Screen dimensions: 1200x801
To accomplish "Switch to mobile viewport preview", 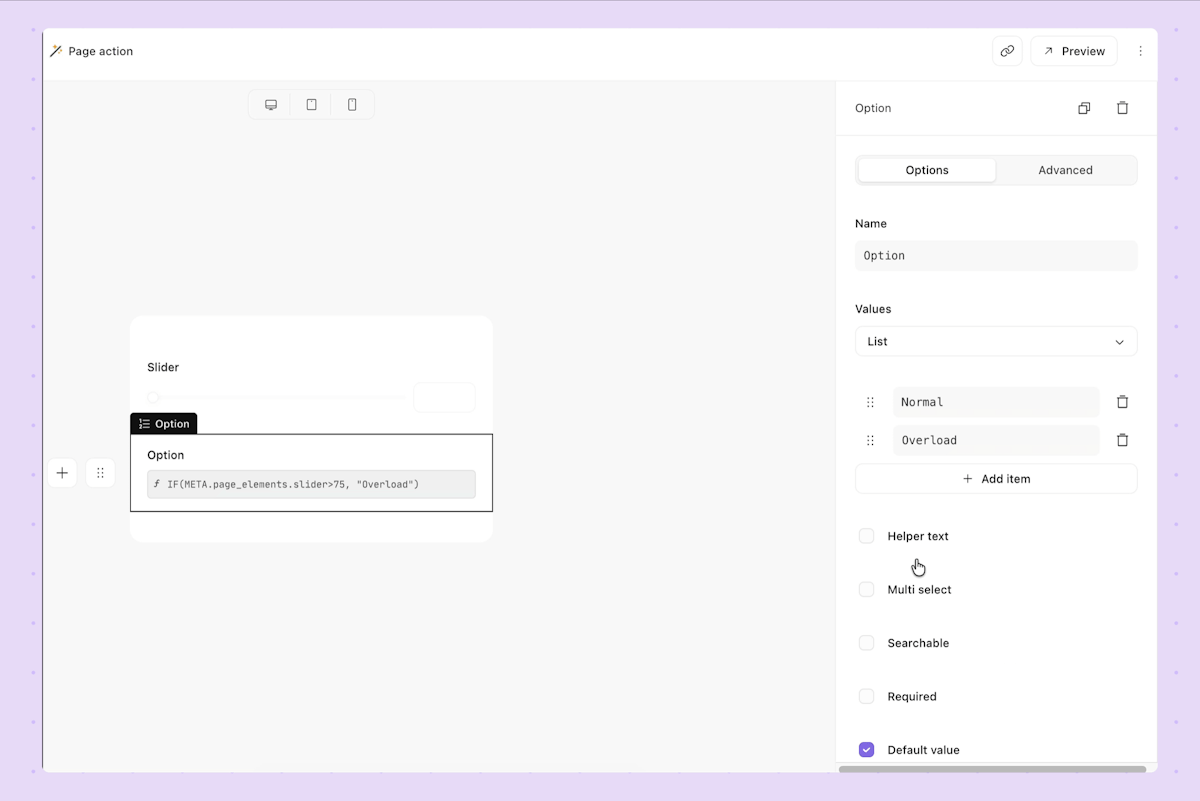I will pos(352,104).
